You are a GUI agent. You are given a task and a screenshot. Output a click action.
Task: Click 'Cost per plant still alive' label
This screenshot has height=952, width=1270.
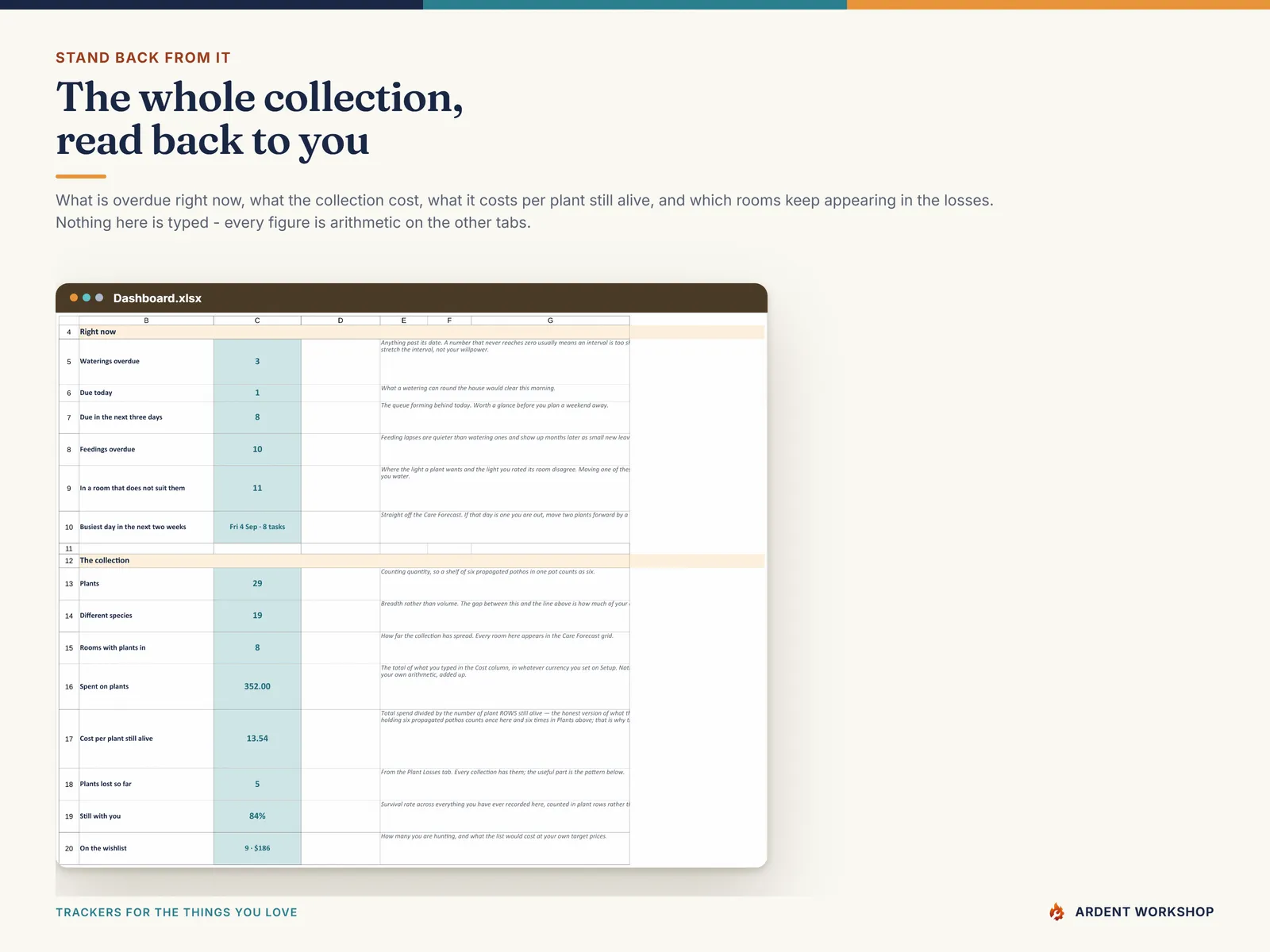pos(146,739)
